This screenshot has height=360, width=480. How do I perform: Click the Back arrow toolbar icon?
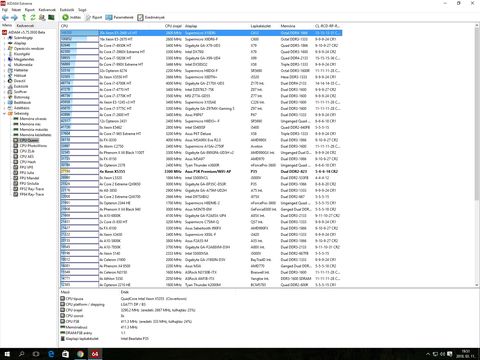pyautogui.click(x=5, y=17)
